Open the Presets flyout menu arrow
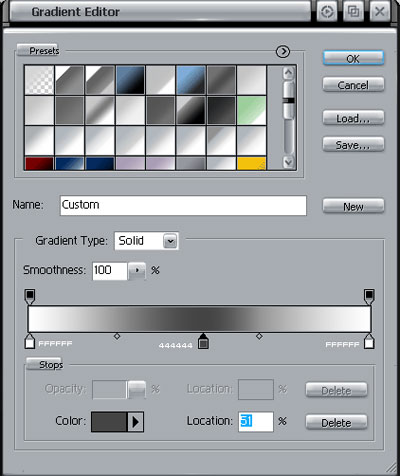The width and height of the screenshot is (400, 476). [x=283, y=51]
